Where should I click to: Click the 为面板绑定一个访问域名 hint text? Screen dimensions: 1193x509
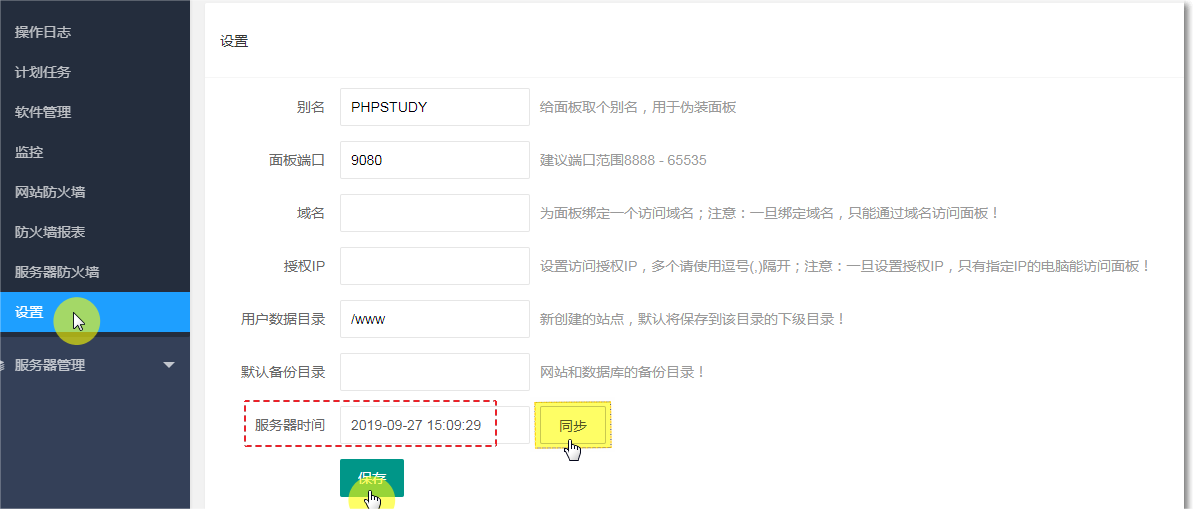click(769, 213)
